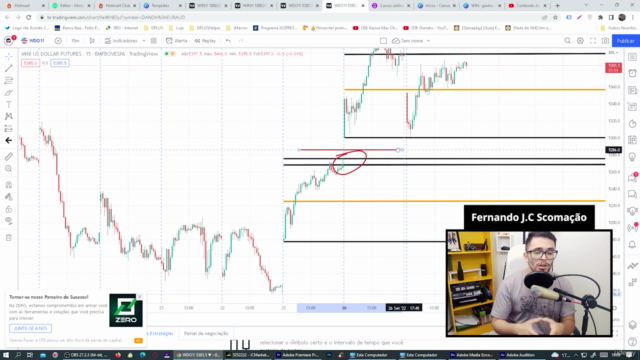Remove drawings with the trash icon
The image size is (640, 360).
tap(9, 238)
